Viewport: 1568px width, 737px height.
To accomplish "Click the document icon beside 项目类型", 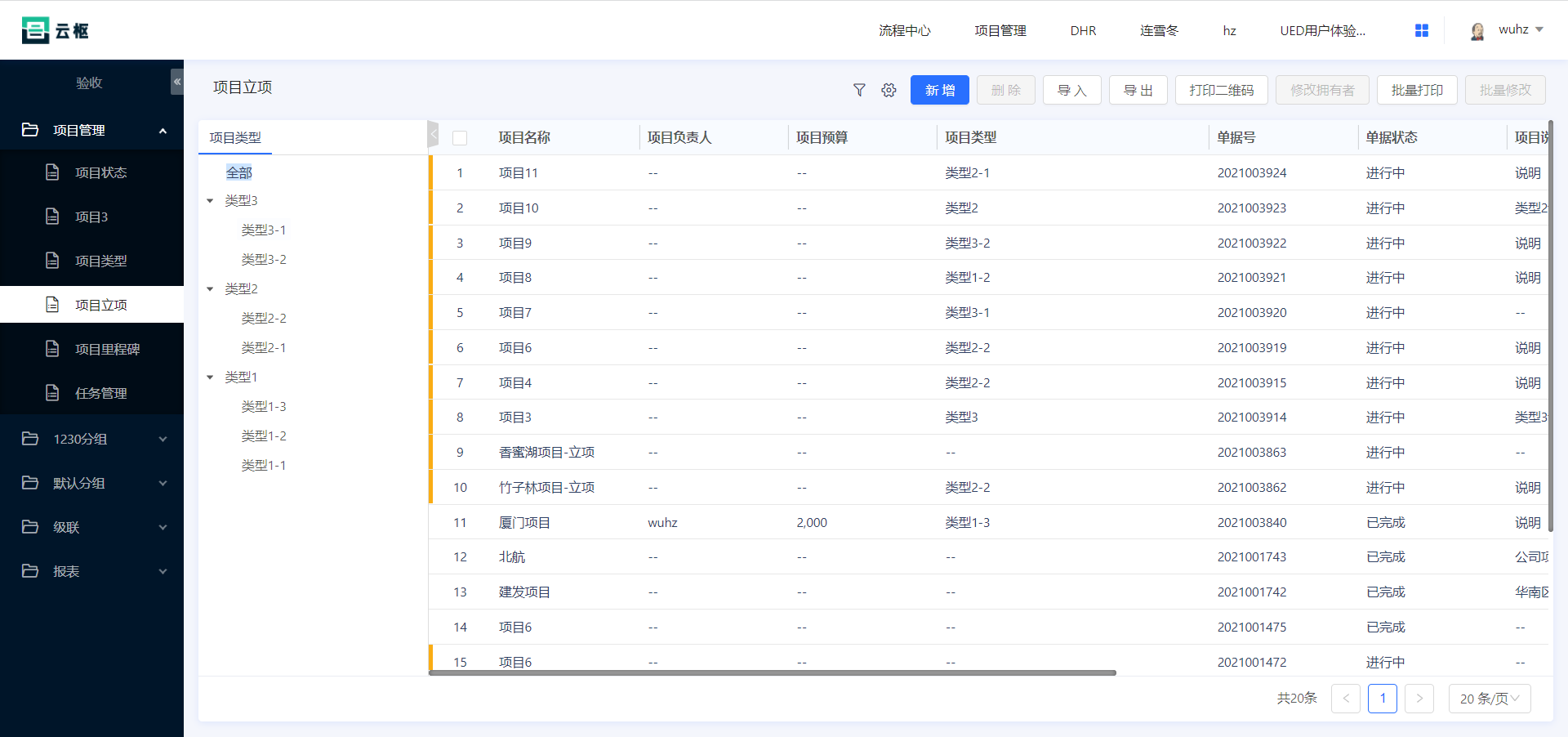I will click(52, 260).
